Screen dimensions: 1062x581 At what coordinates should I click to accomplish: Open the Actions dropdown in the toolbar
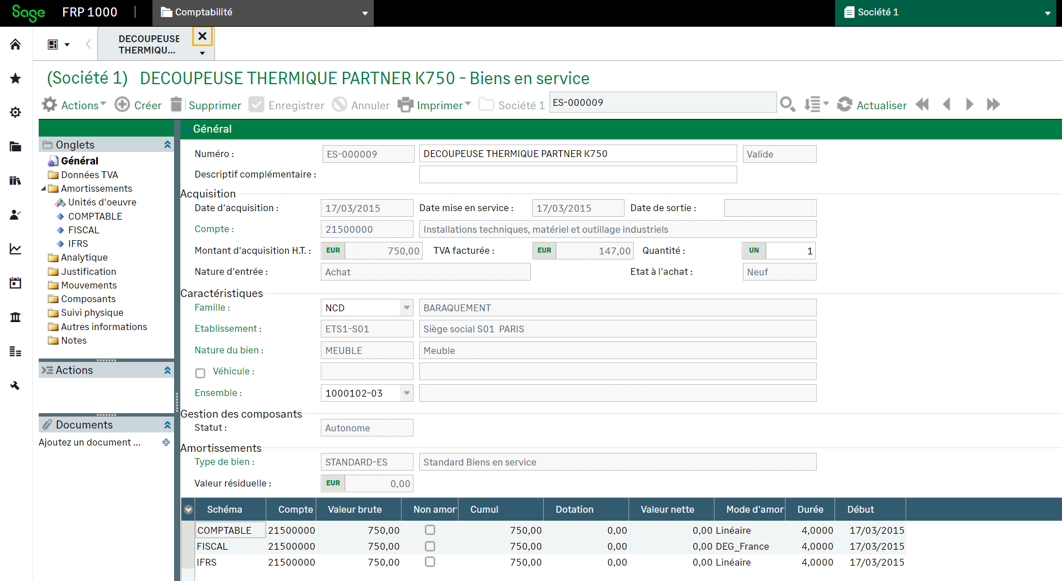70,103
